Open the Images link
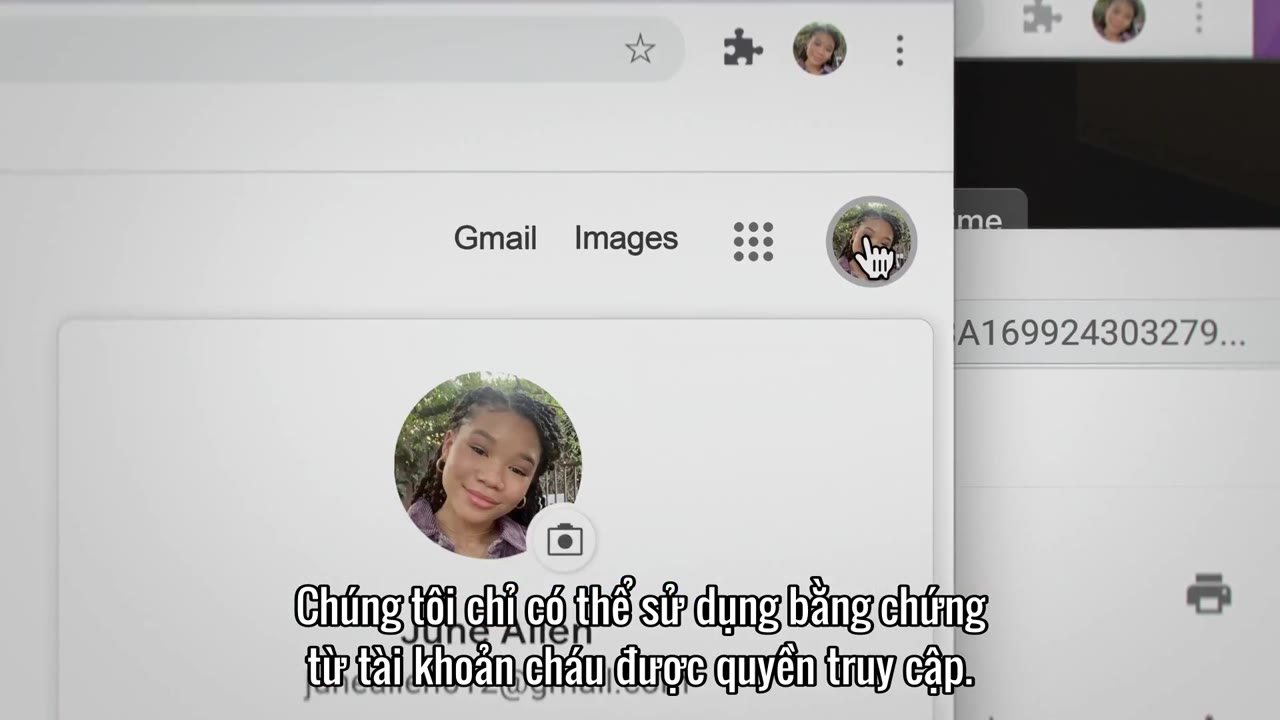1280x720 pixels. pos(626,238)
